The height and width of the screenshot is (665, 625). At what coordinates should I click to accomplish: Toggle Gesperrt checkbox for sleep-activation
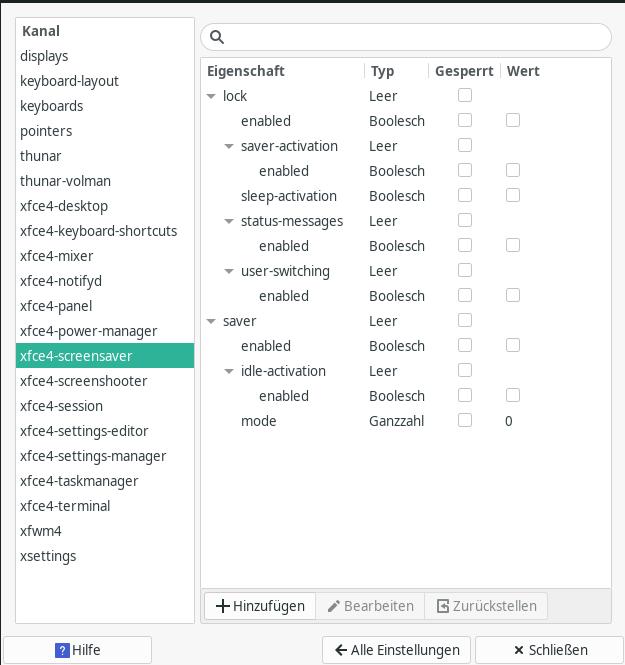(x=465, y=195)
